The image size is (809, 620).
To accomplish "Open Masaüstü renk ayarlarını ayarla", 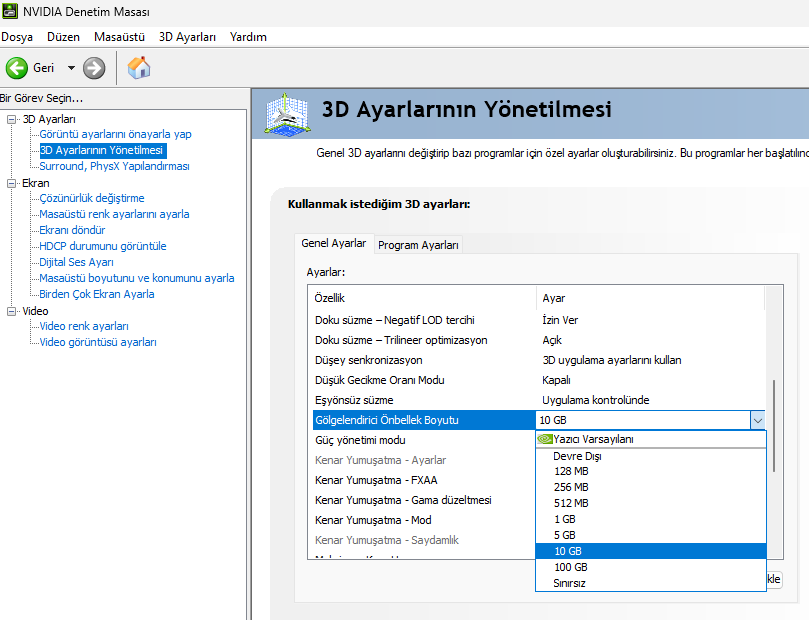I will click(x=115, y=214).
